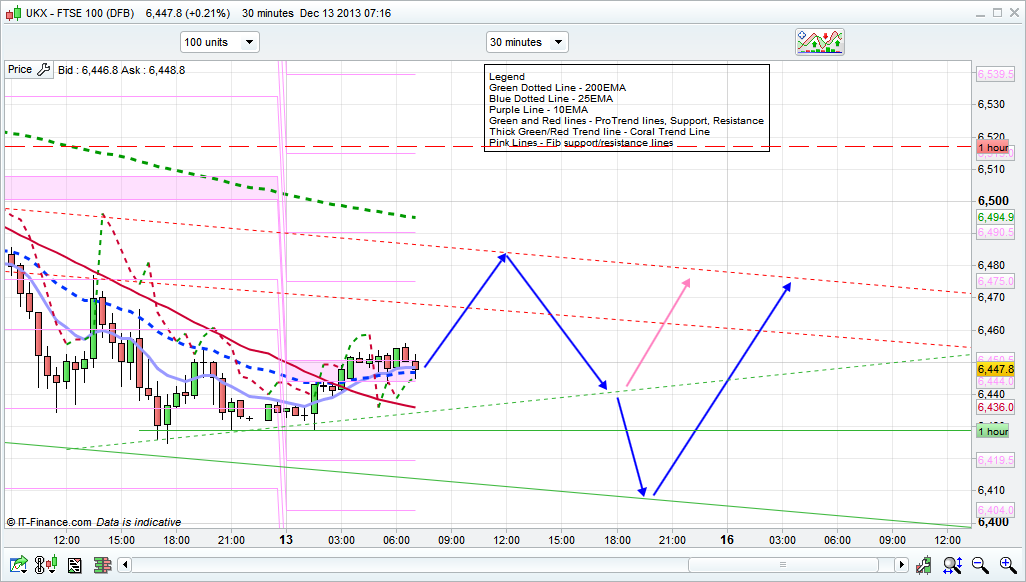Open the 100 units dropdown
Image resolution: width=1026 pixels, height=582 pixels.
click(x=219, y=42)
